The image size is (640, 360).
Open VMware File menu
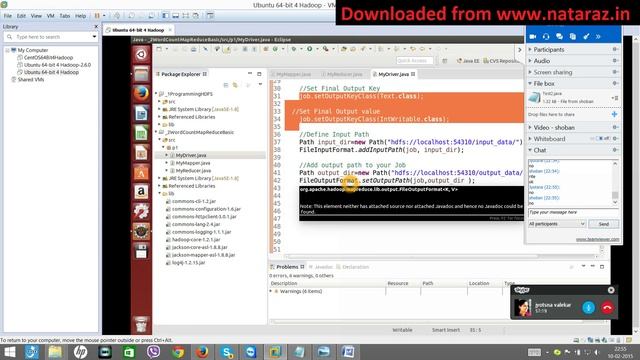click(x=8, y=16)
